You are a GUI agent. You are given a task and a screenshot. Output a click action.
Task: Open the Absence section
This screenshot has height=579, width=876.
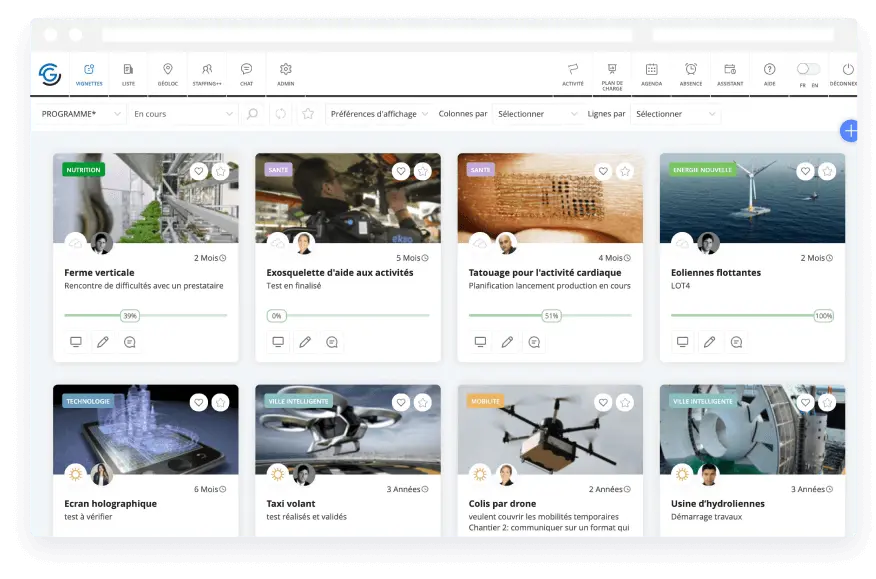pos(691,74)
